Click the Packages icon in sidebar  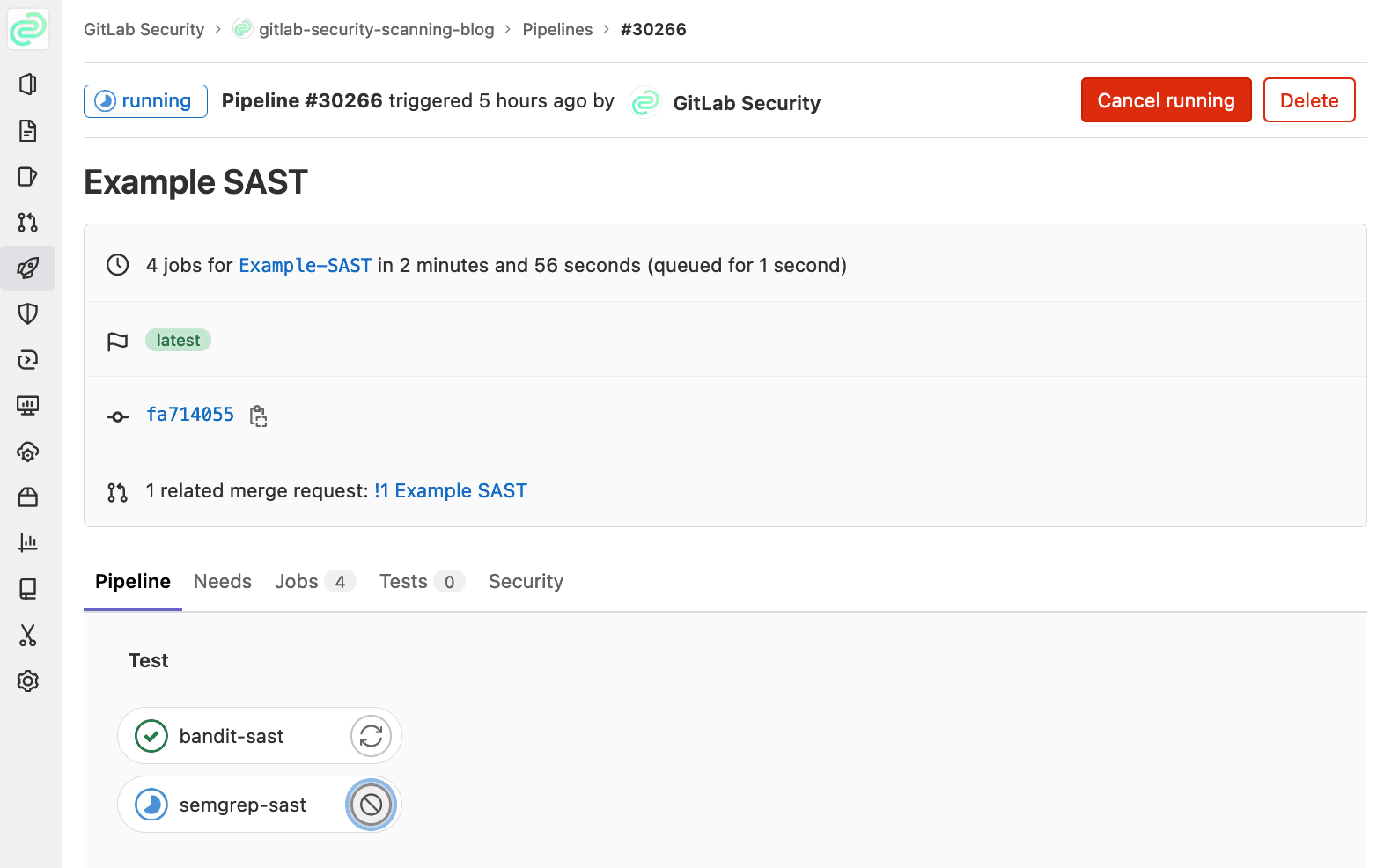(x=28, y=497)
